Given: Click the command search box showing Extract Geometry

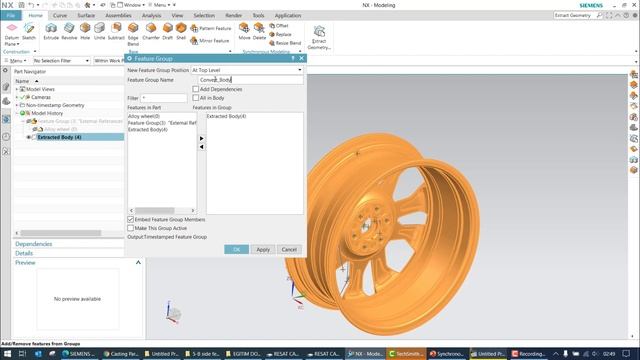Looking at the screenshot, I should click(x=578, y=15).
